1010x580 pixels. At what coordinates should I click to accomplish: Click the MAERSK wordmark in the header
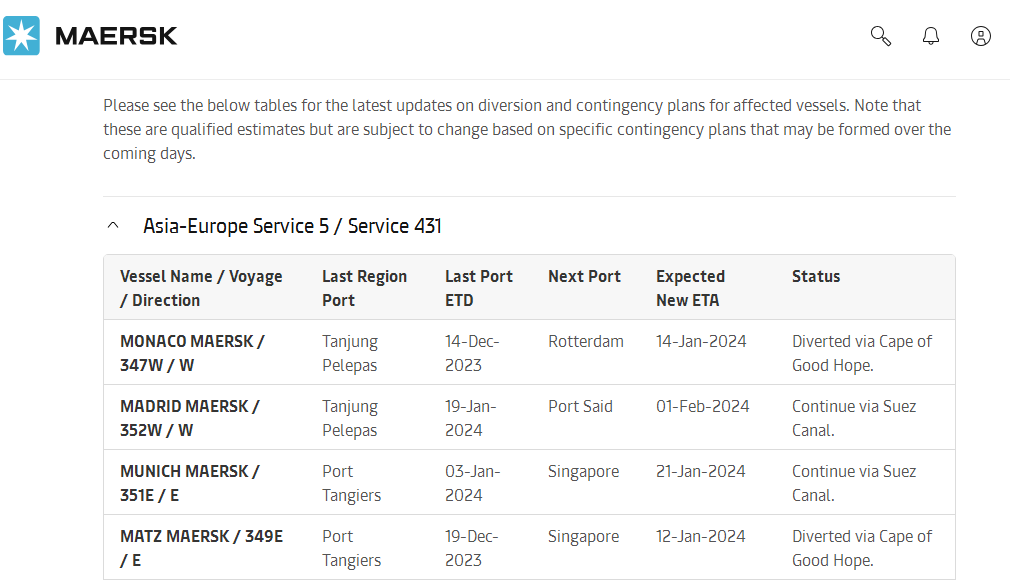tap(116, 36)
